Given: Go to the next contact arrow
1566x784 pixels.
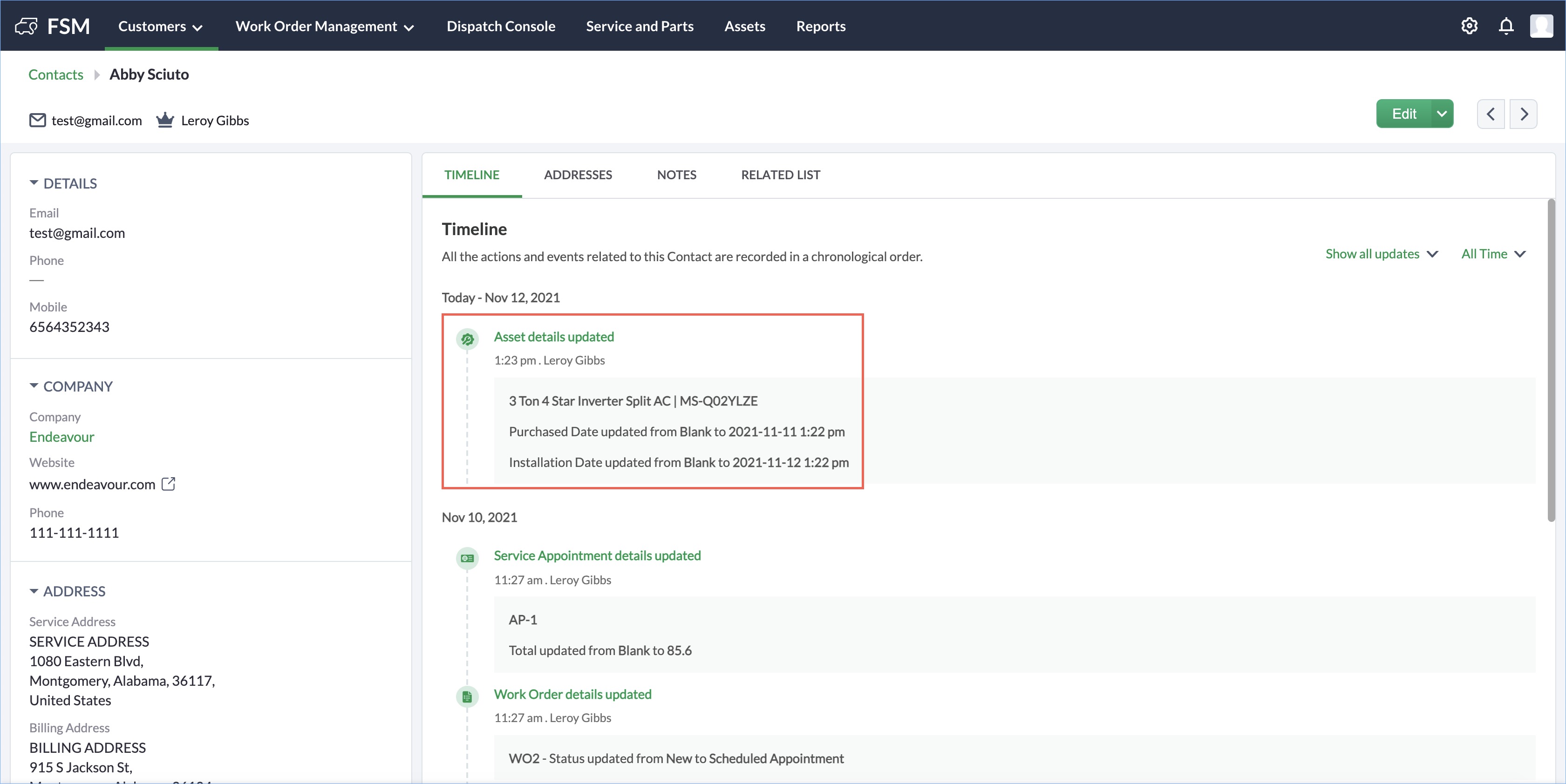Looking at the screenshot, I should pos(1524,114).
